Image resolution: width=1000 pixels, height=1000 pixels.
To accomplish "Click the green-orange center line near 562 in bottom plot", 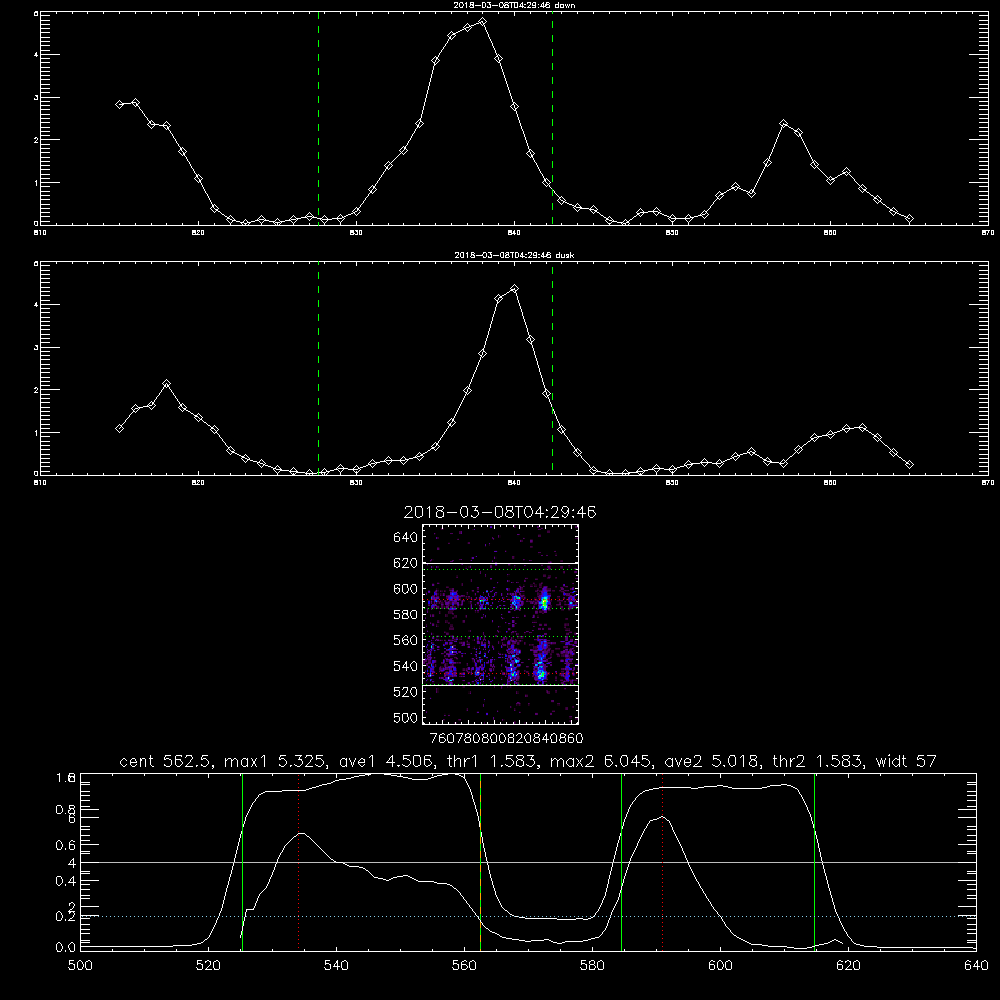I will pos(480,862).
